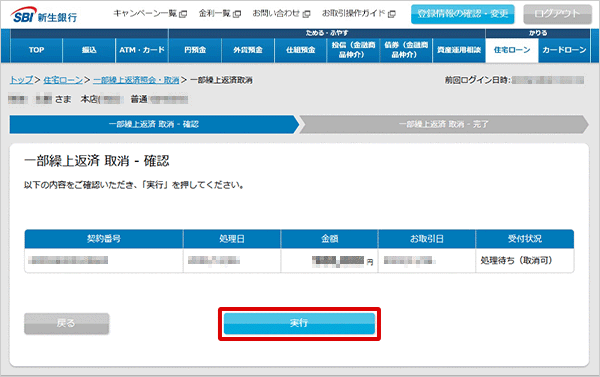Open the 振込 tab

tap(89, 50)
